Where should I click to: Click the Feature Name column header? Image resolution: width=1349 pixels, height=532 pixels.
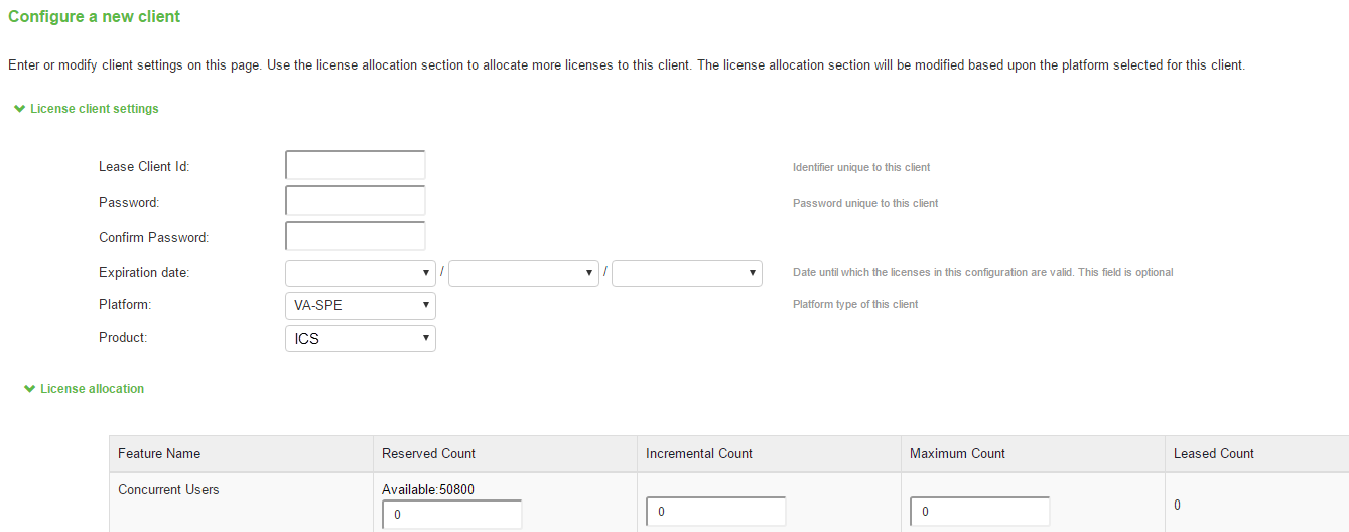click(159, 454)
